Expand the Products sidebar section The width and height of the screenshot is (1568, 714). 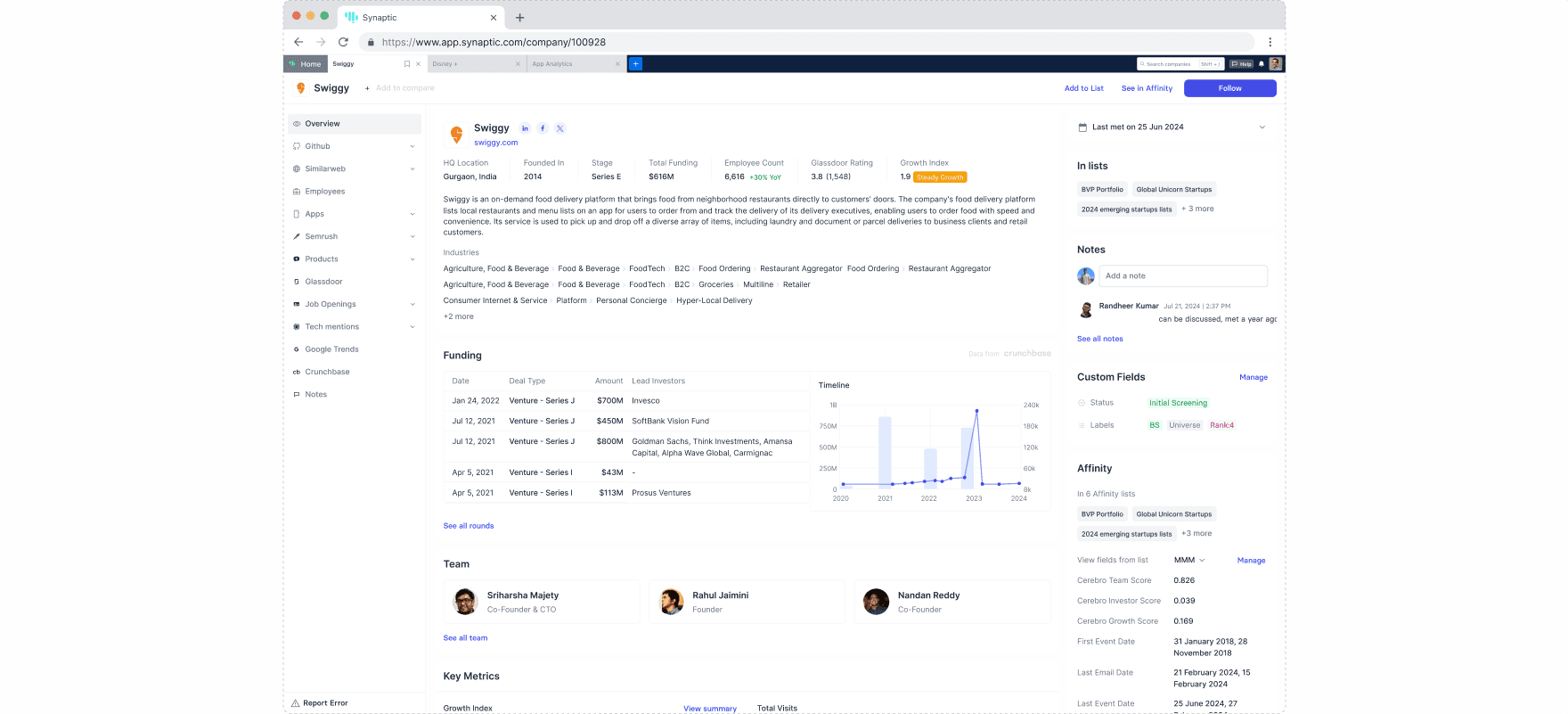tap(412, 259)
